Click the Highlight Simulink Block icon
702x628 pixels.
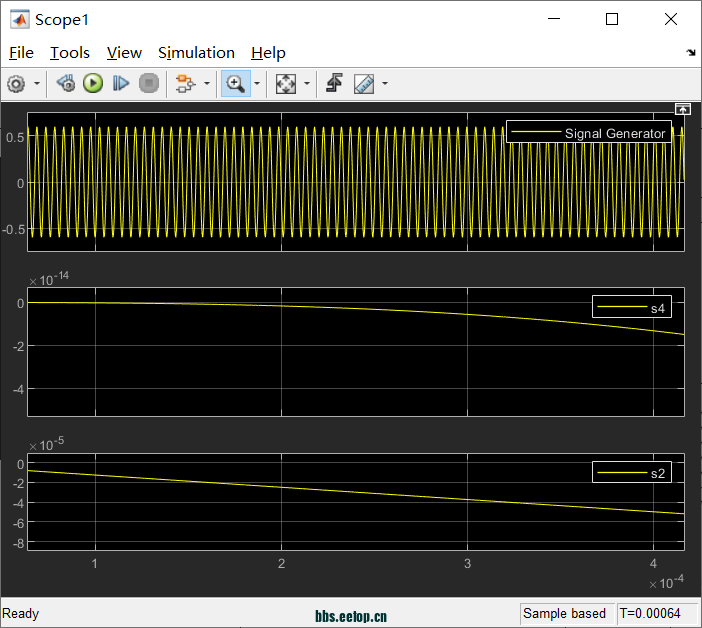[x=185, y=84]
